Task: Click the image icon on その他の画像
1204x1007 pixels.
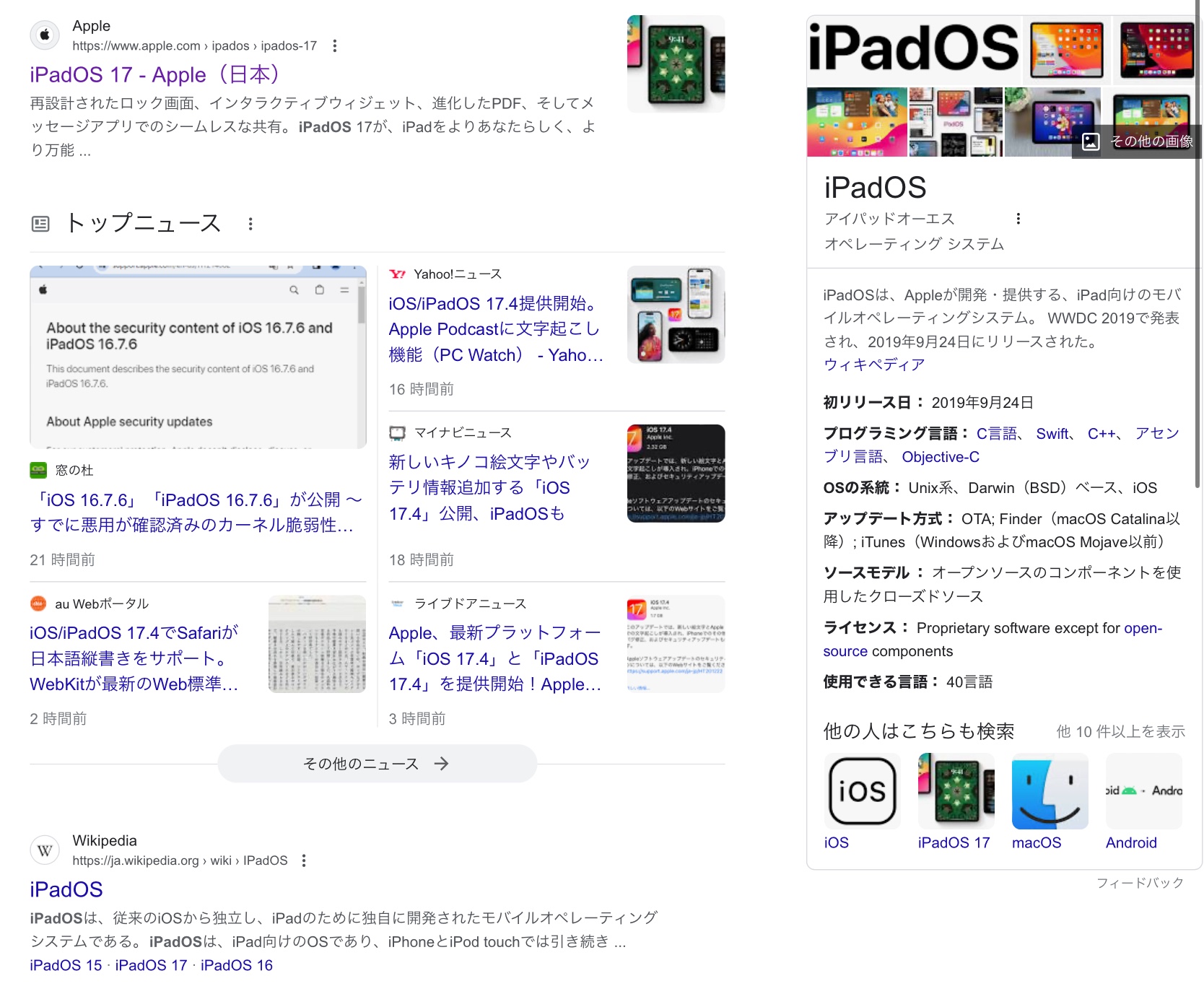Action: [x=1091, y=141]
